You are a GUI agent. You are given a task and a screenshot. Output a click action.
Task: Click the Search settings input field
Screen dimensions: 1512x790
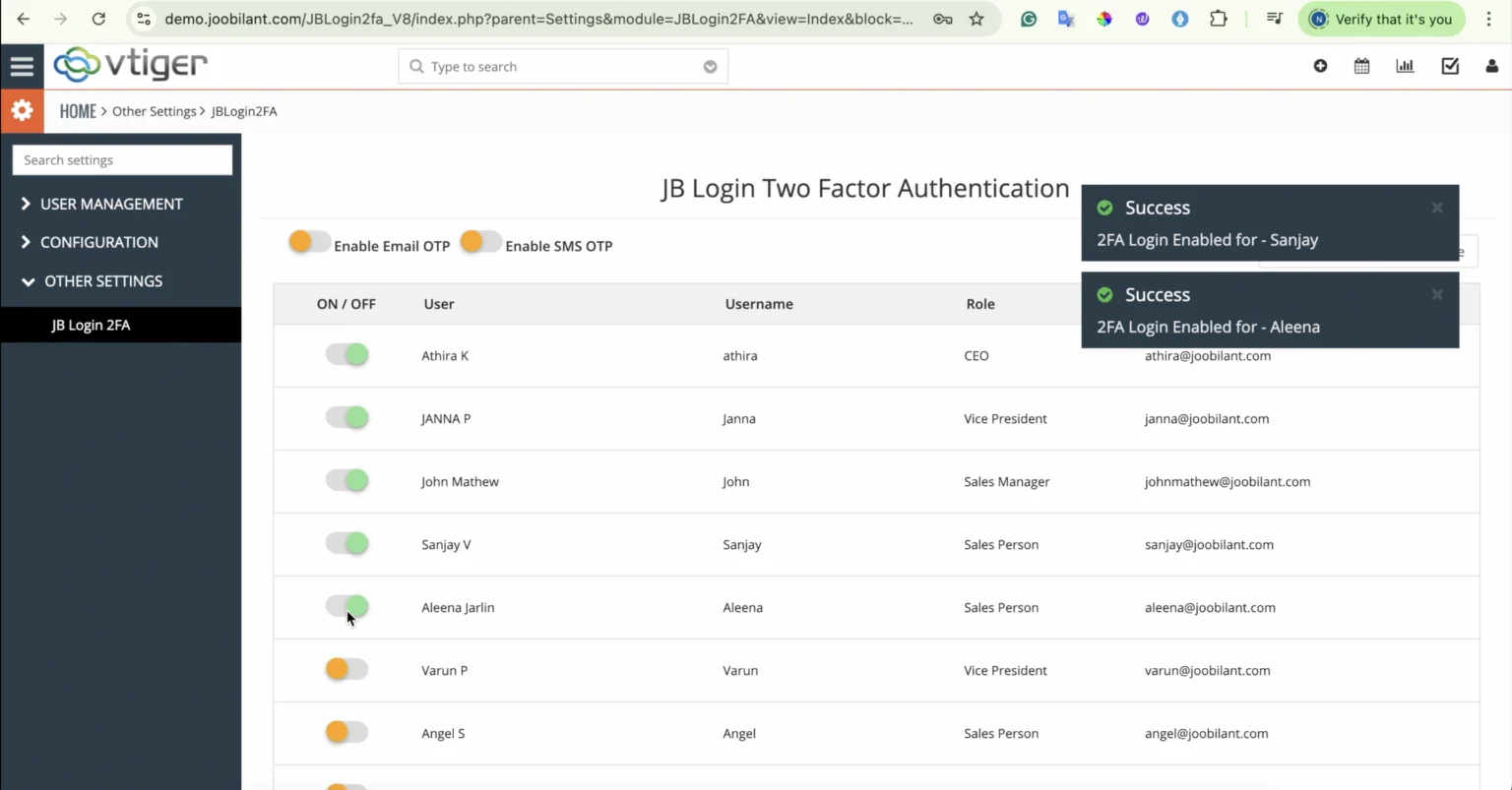pyautogui.click(x=121, y=159)
